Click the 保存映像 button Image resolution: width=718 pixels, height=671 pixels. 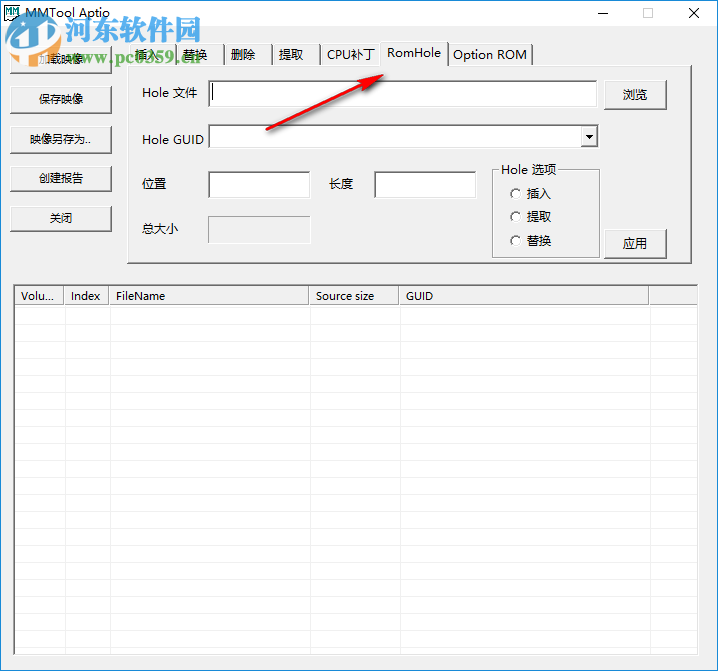(61, 99)
